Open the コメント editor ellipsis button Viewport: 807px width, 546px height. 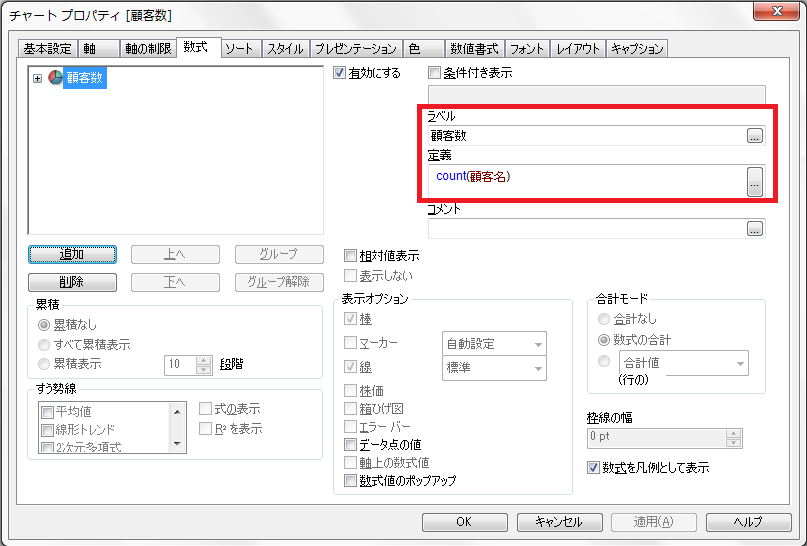tap(755, 229)
